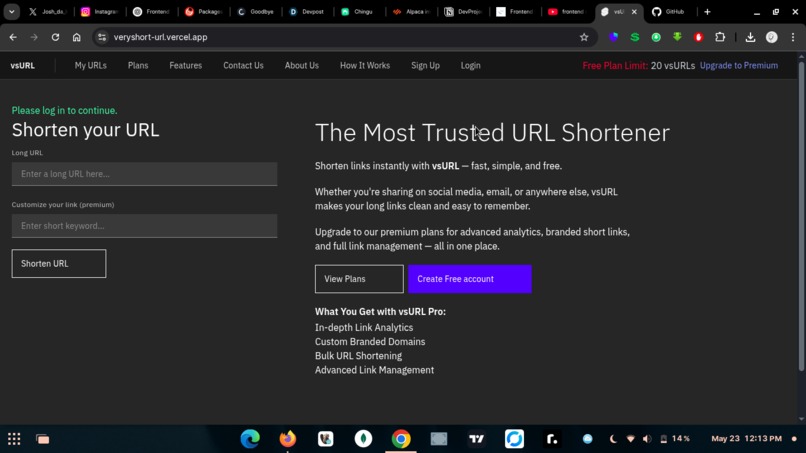Switch to the Instagram tab
The height and width of the screenshot is (453, 806).
[100, 12]
